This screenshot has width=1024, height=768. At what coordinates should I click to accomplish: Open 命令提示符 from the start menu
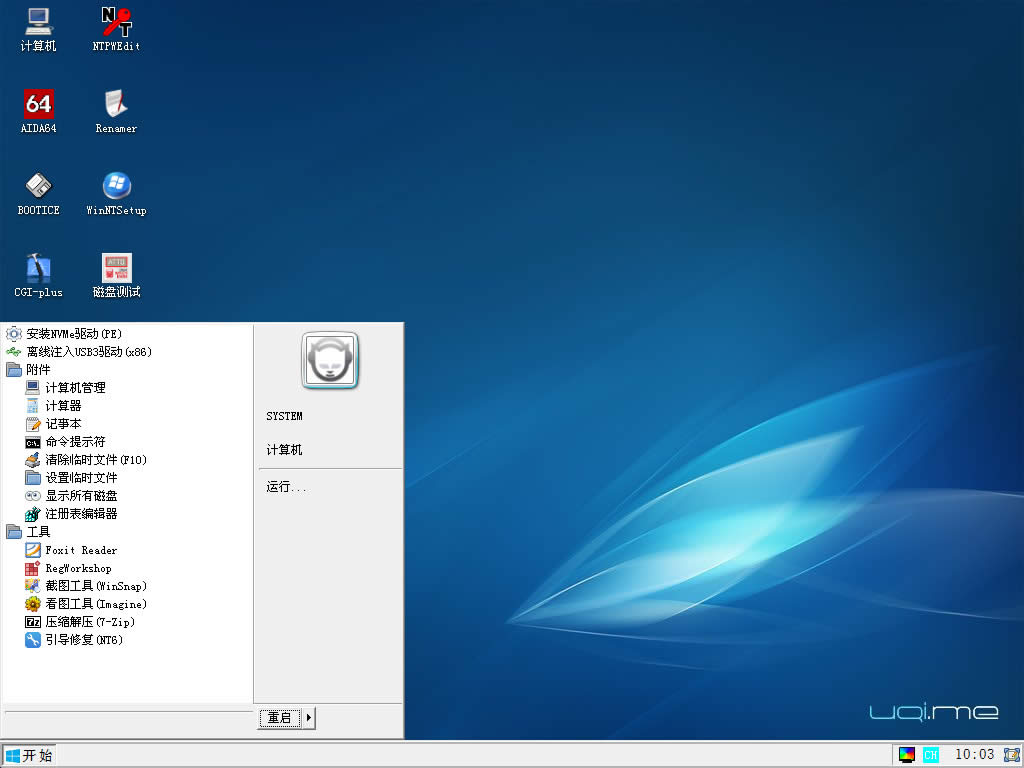(75, 442)
